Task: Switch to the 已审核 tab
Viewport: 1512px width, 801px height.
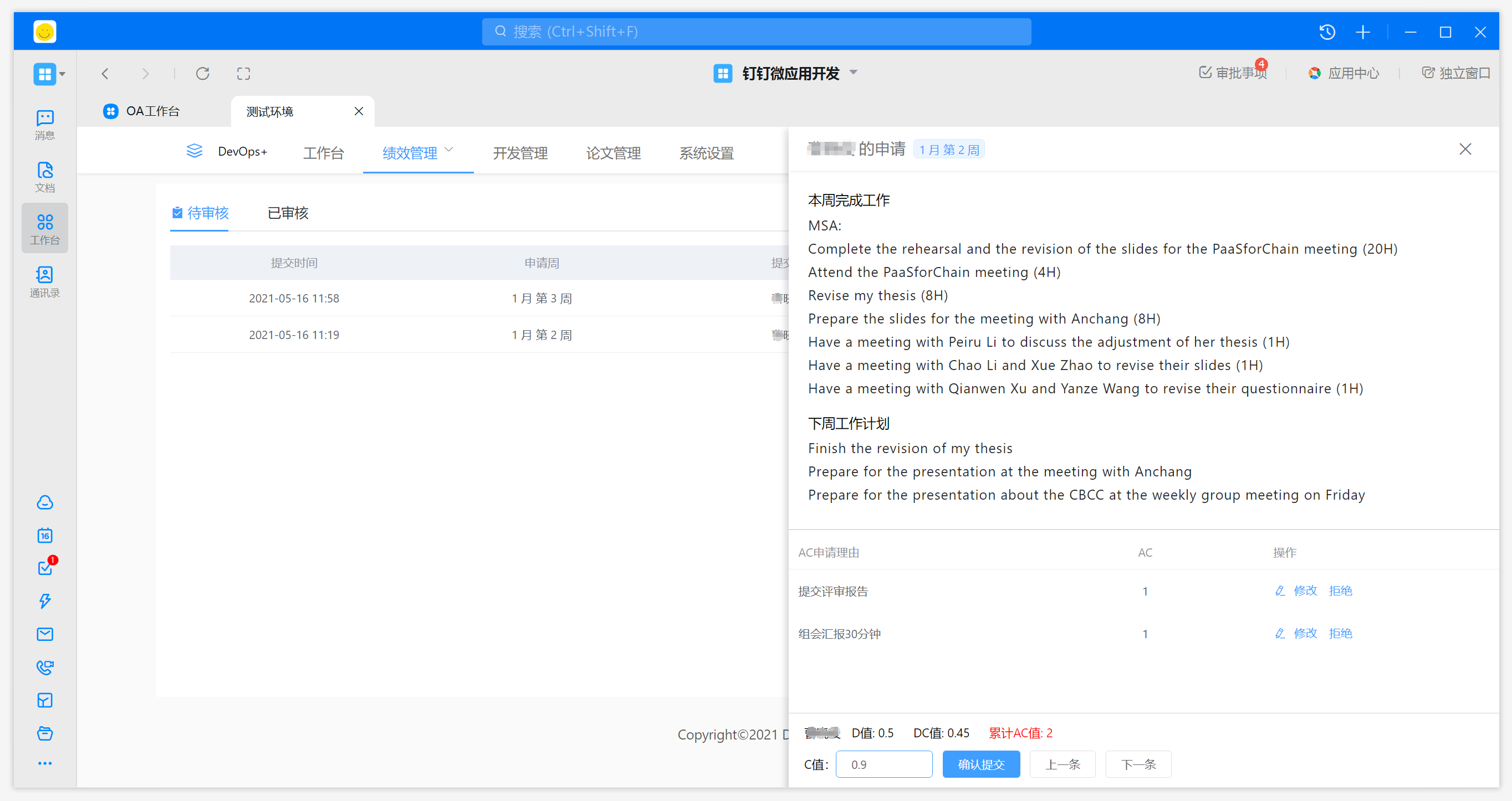Action: [x=288, y=213]
